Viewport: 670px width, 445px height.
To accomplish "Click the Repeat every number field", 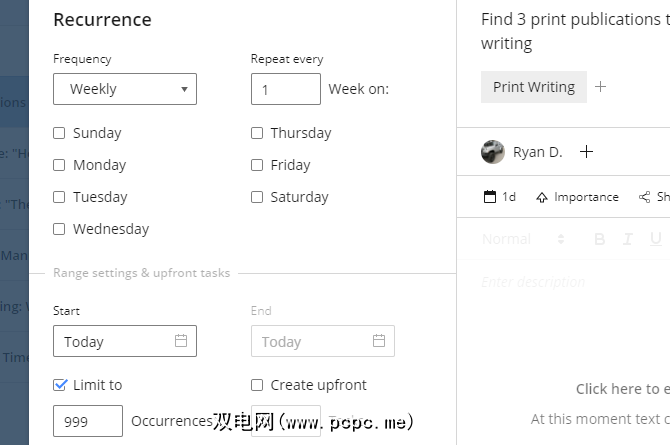I will tap(285, 89).
